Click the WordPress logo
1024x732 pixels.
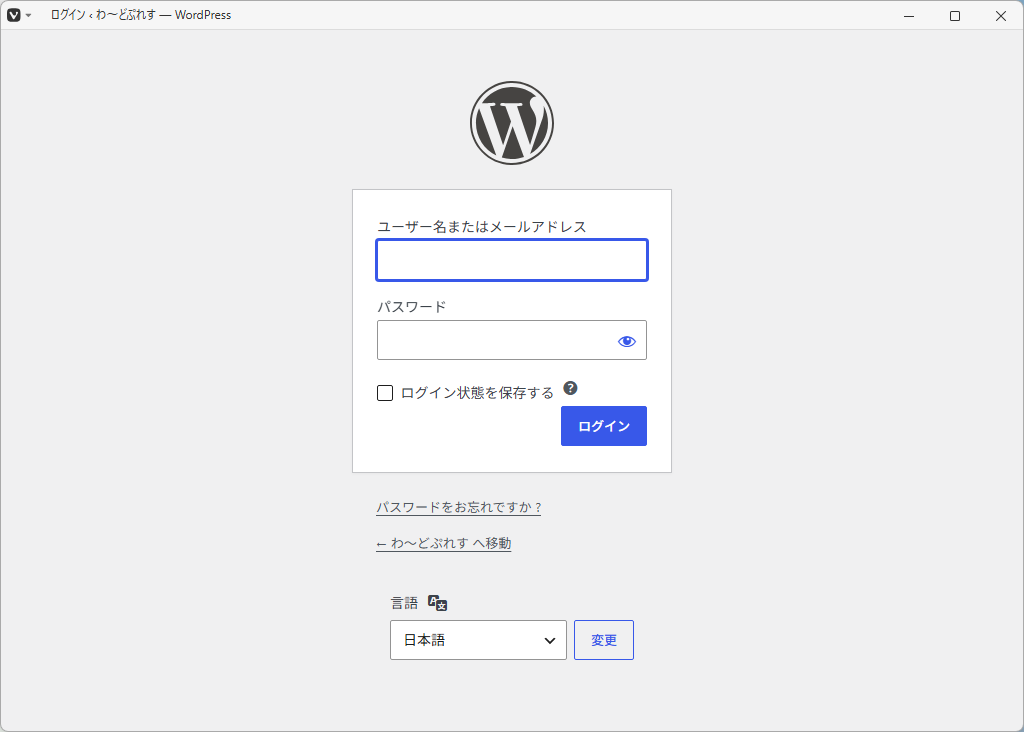point(512,123)
